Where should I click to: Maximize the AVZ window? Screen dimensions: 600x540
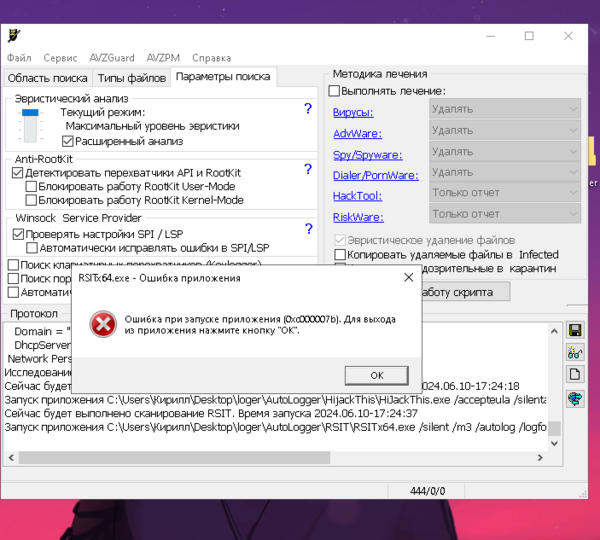click(x=529, y=36)
